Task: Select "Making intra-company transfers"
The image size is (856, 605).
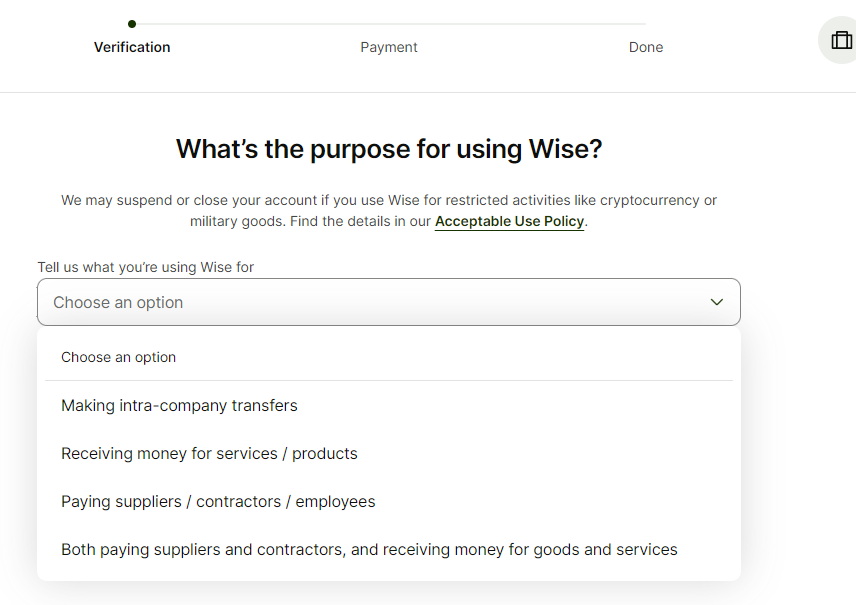Action: [179, 405]
